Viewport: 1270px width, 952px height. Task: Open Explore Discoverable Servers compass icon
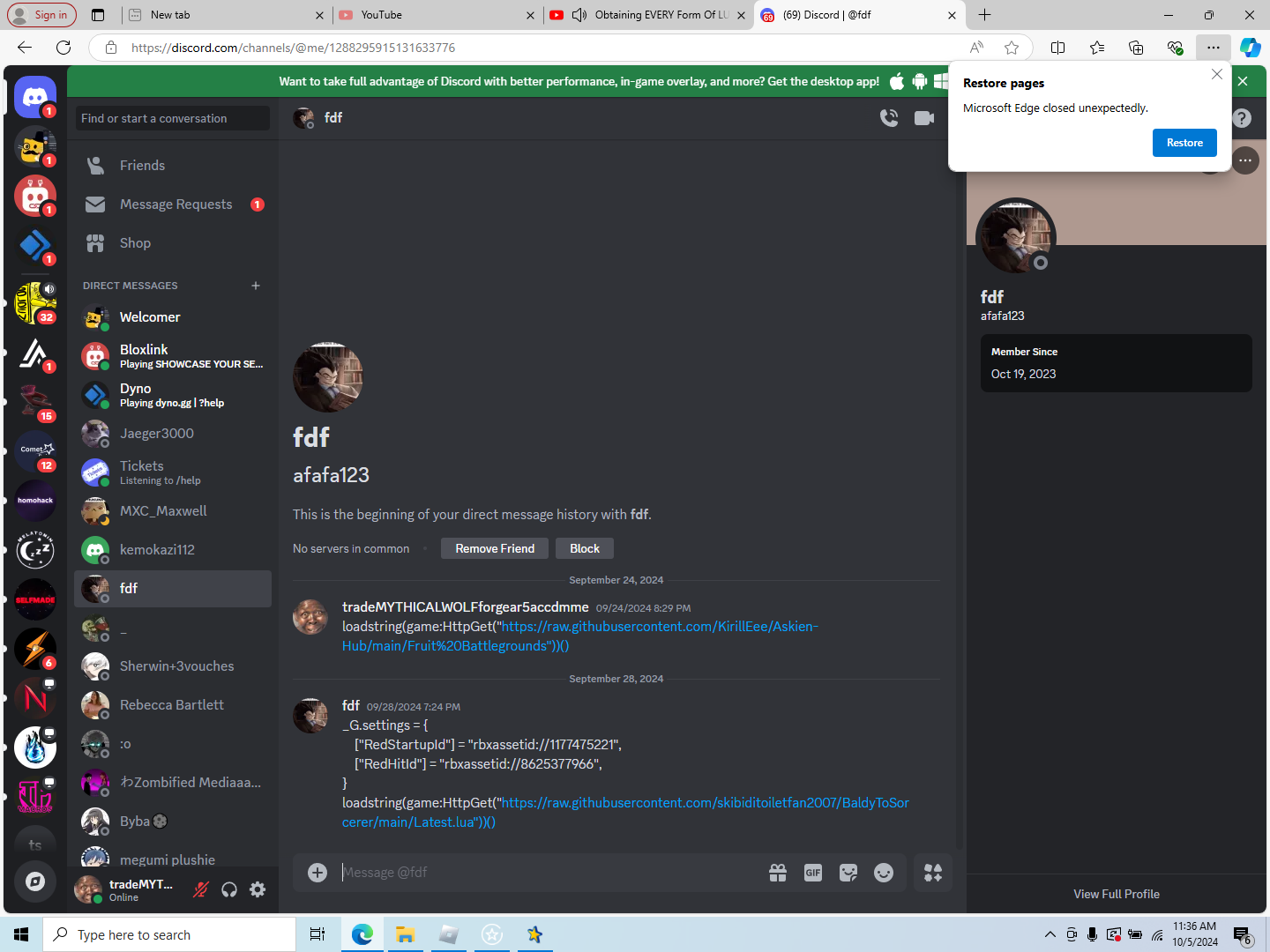[35, 881]
